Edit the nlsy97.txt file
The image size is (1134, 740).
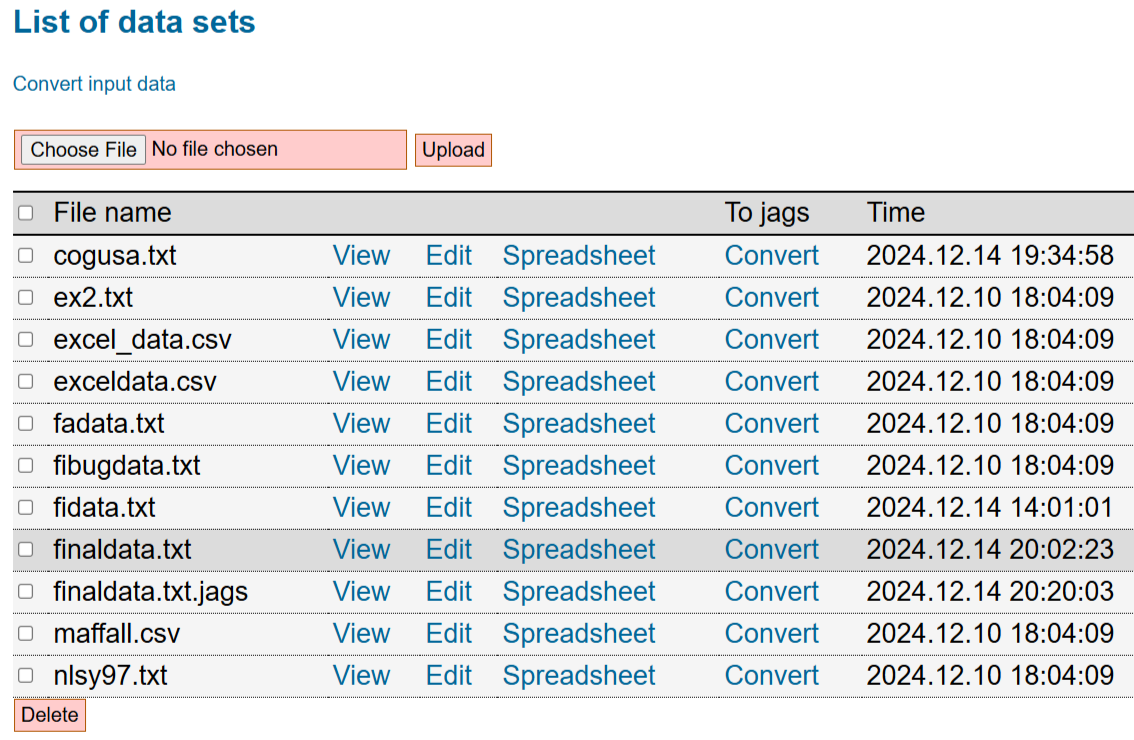448,676
